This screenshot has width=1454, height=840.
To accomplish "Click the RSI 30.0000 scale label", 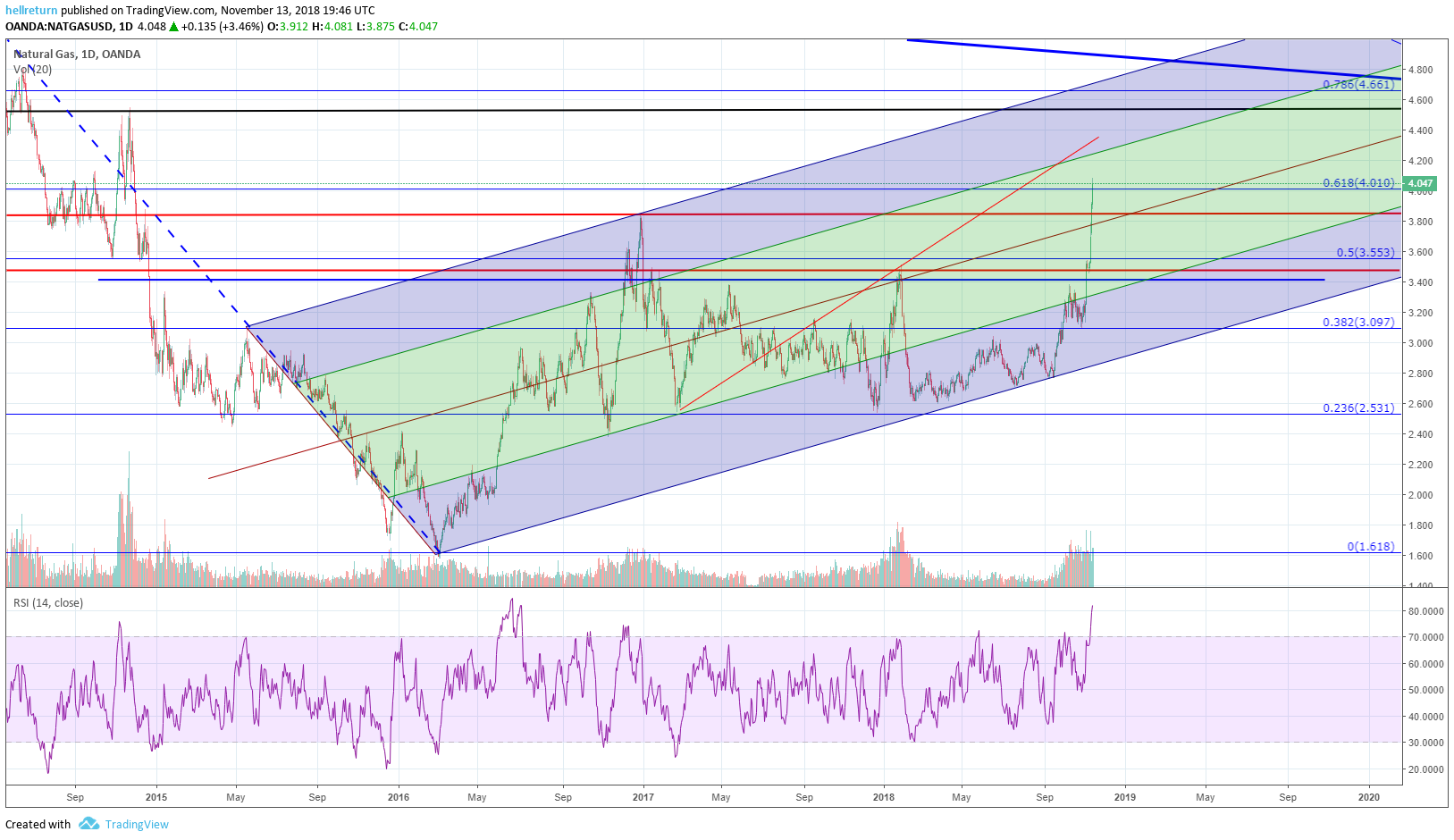I will [x=1425, y=743].
